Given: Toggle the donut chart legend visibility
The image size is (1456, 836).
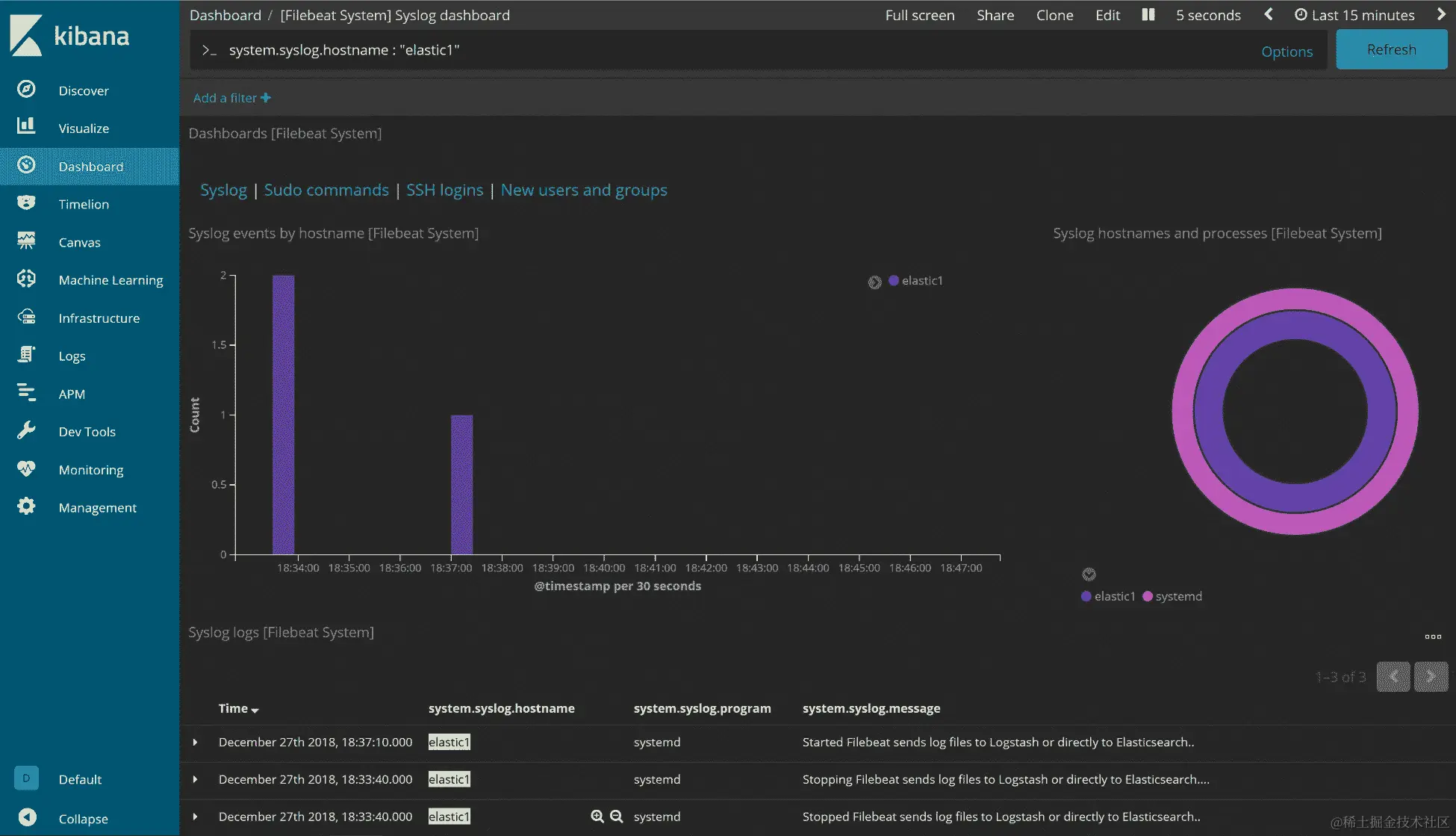Looking at the screenshot, I should pos(1089,575).
